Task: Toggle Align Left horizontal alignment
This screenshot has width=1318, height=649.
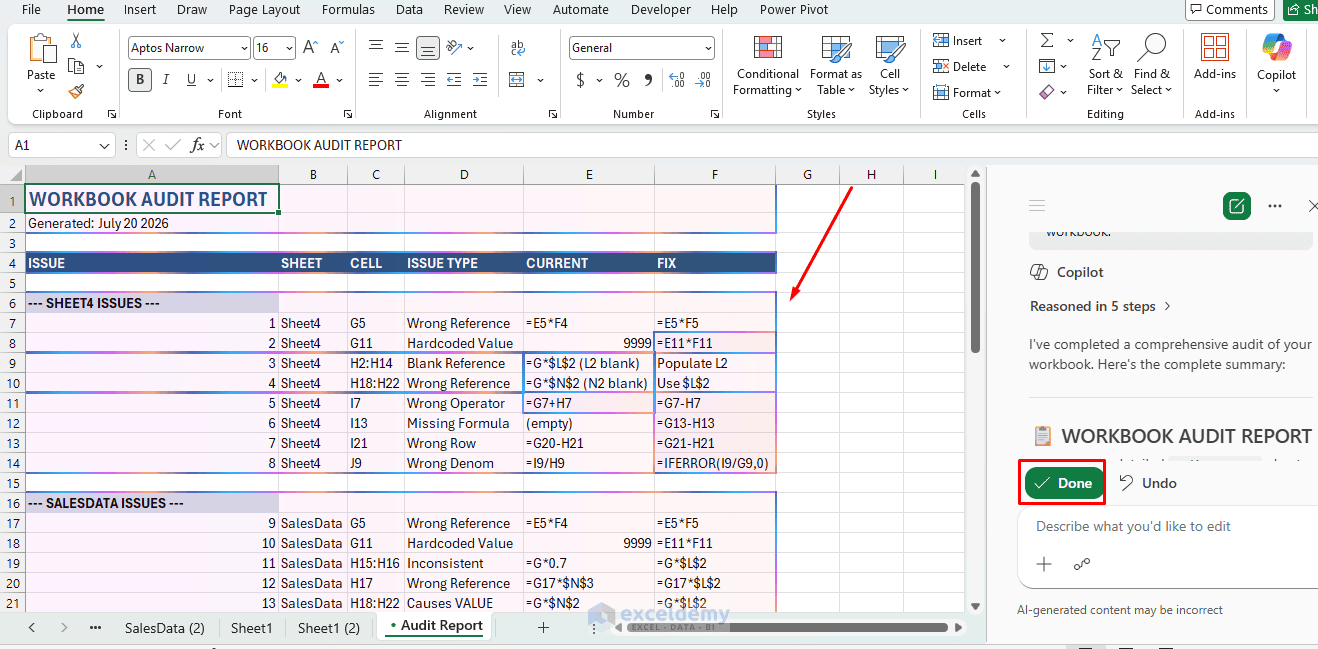Action: pos(376,80)
